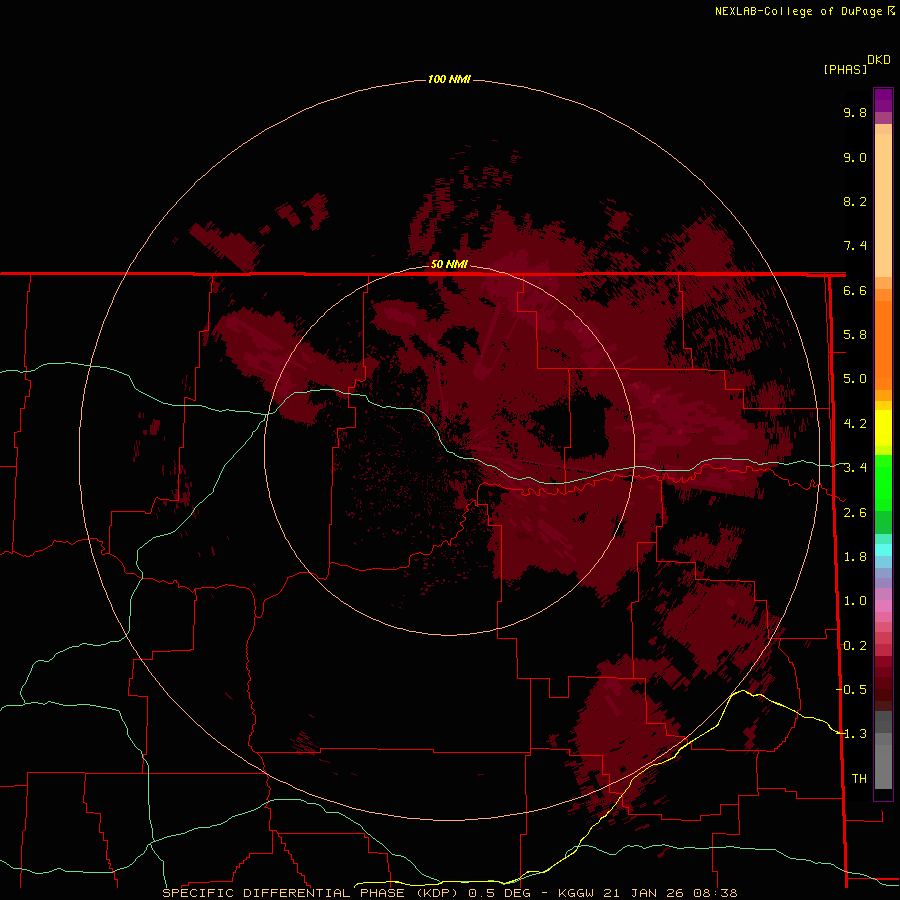The height and width of the screenshot is (900, 900).
Task: Click the TH threshold label on the color bar
Action: [859, 779]
